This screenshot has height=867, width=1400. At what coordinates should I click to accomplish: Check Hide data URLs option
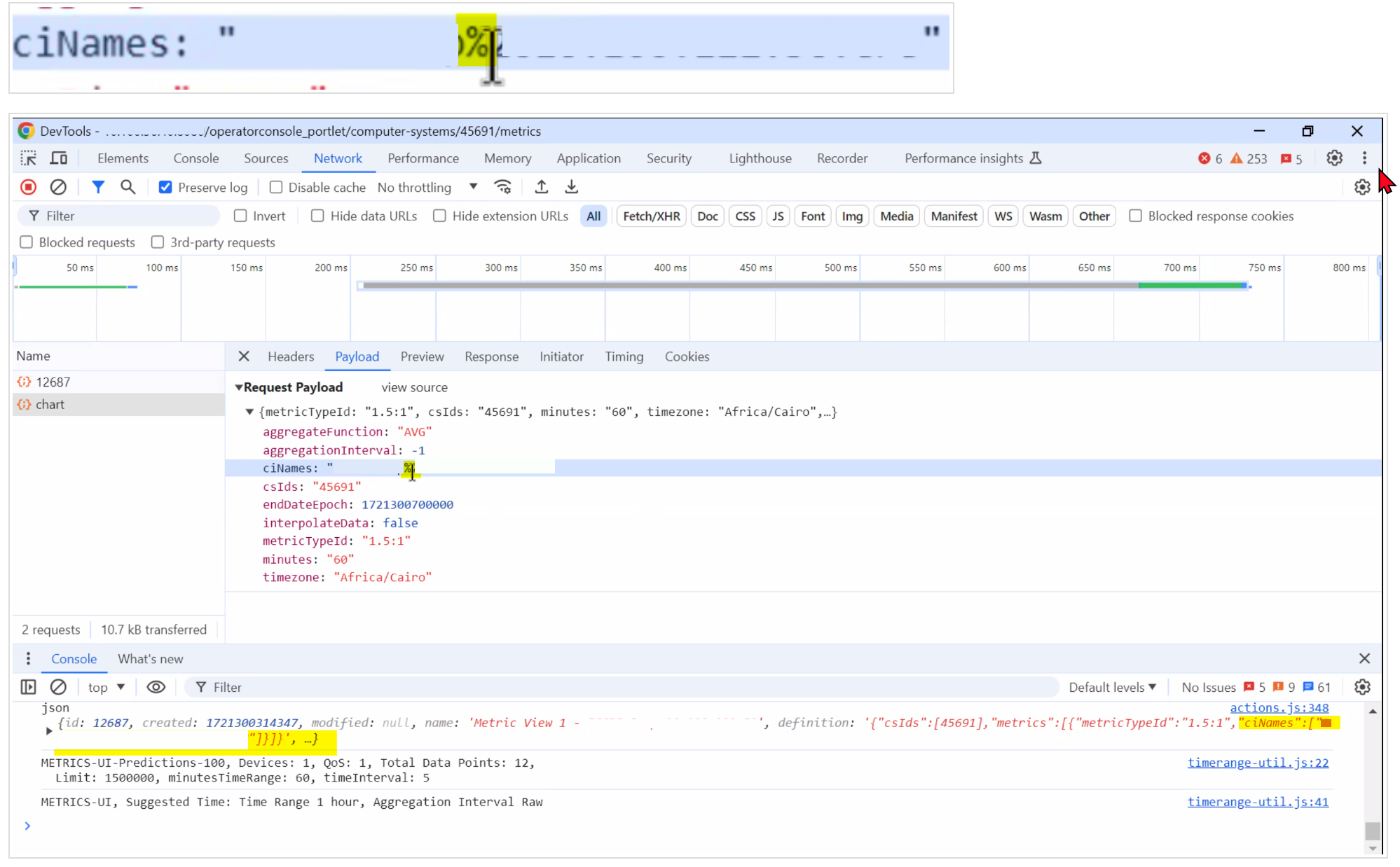click(317, 216)
